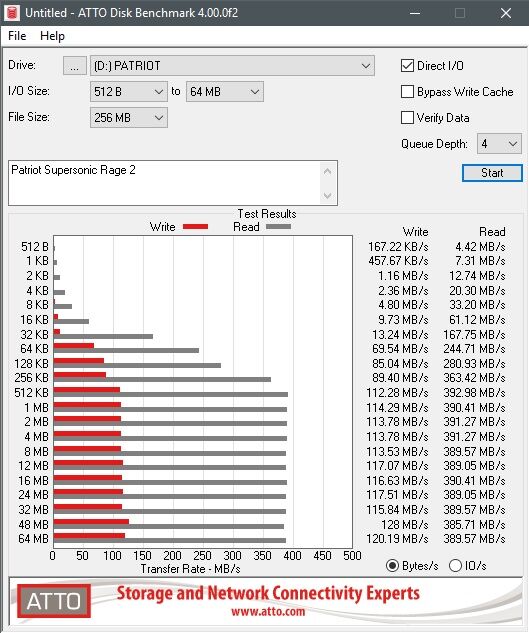The width and height of the screenshot is (529, 633).
Task: Click the 457.67 KB/s write value
Action: [x=398, y=261]
